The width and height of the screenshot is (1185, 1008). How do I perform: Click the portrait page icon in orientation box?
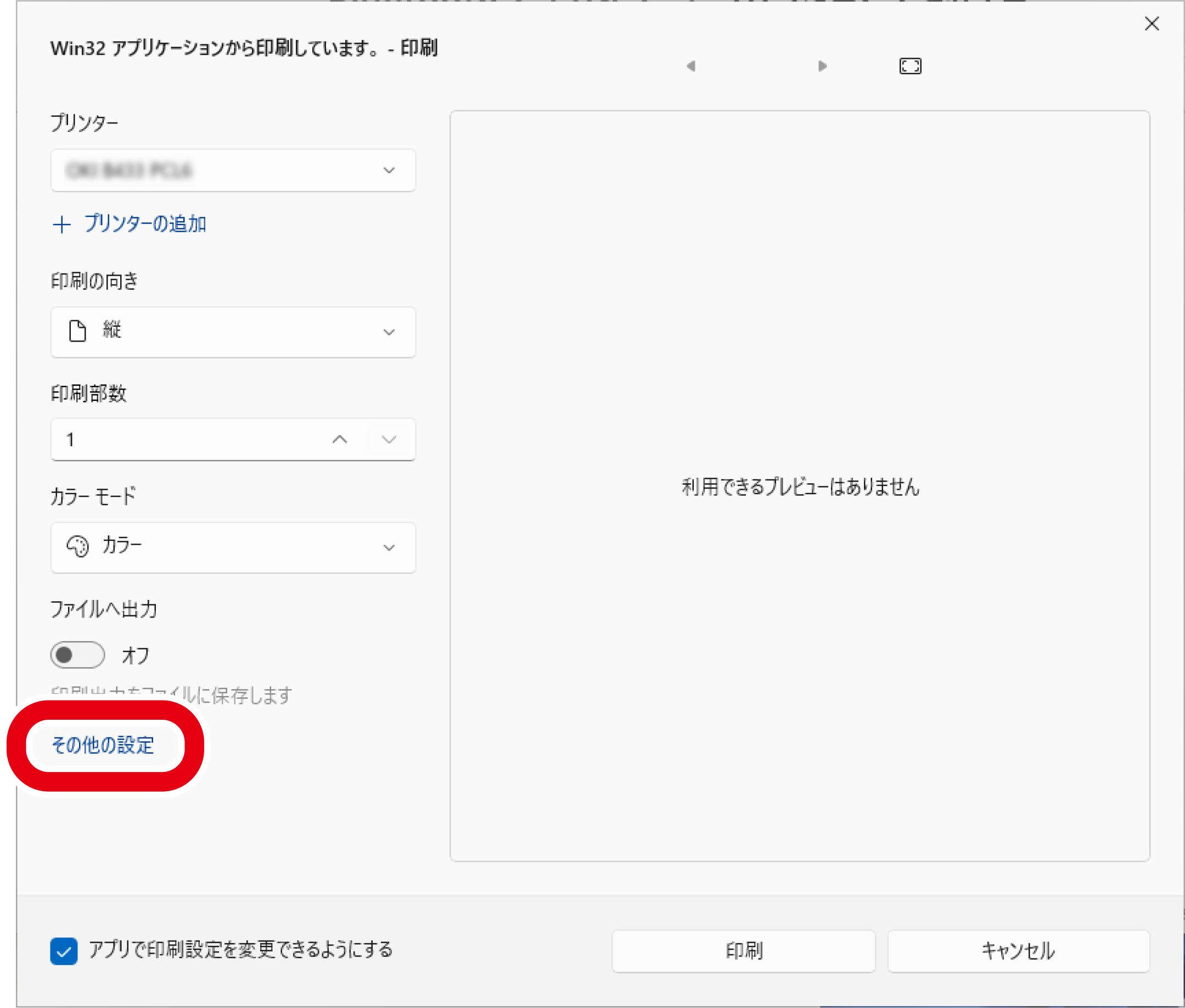pos(78,331)
